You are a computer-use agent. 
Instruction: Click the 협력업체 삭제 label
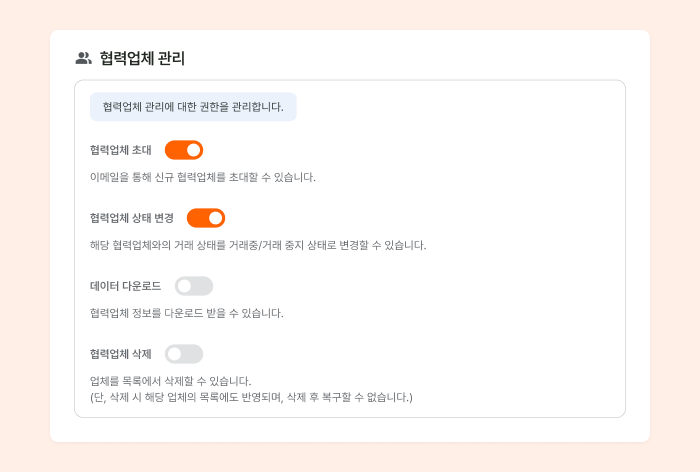pyautogui.click(x=121, y=354)
